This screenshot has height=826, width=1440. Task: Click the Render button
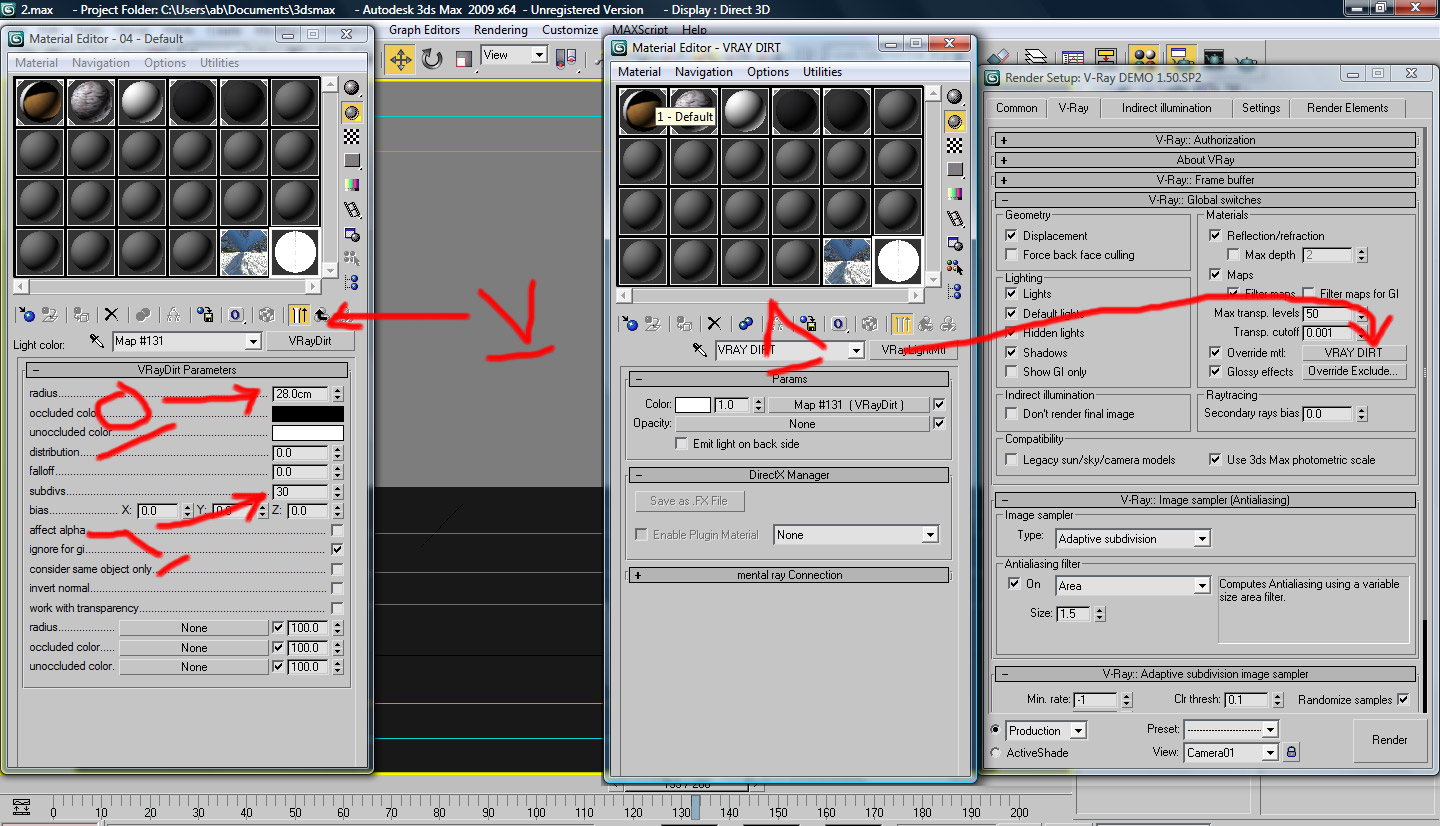[1389, 740]
